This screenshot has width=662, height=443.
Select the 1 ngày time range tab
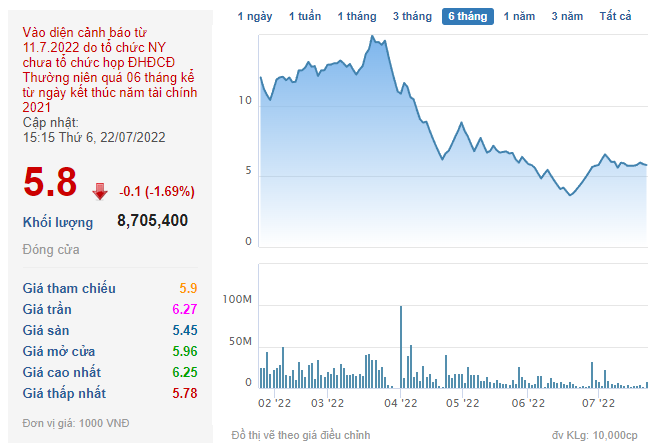(255, 17)
